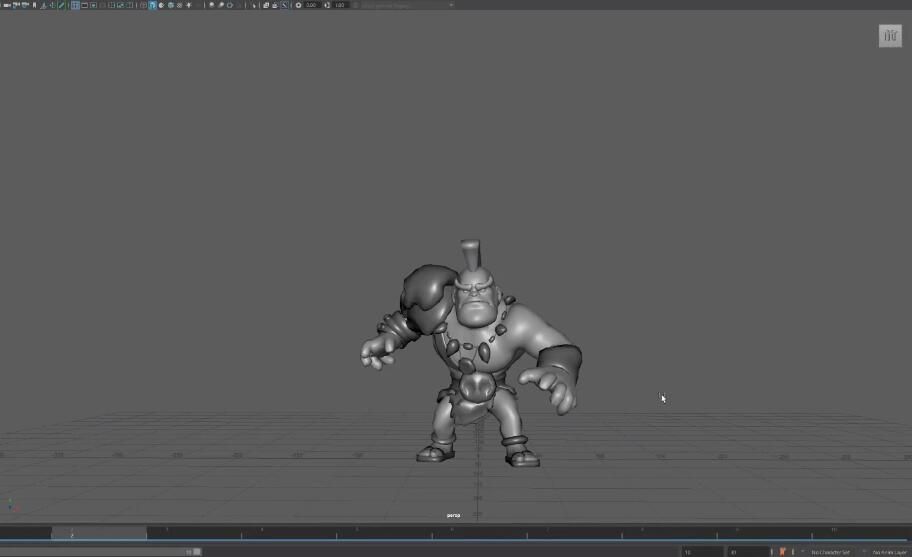Select the Smooth Shade All icon
912x557 pixels.
point(151,5)
